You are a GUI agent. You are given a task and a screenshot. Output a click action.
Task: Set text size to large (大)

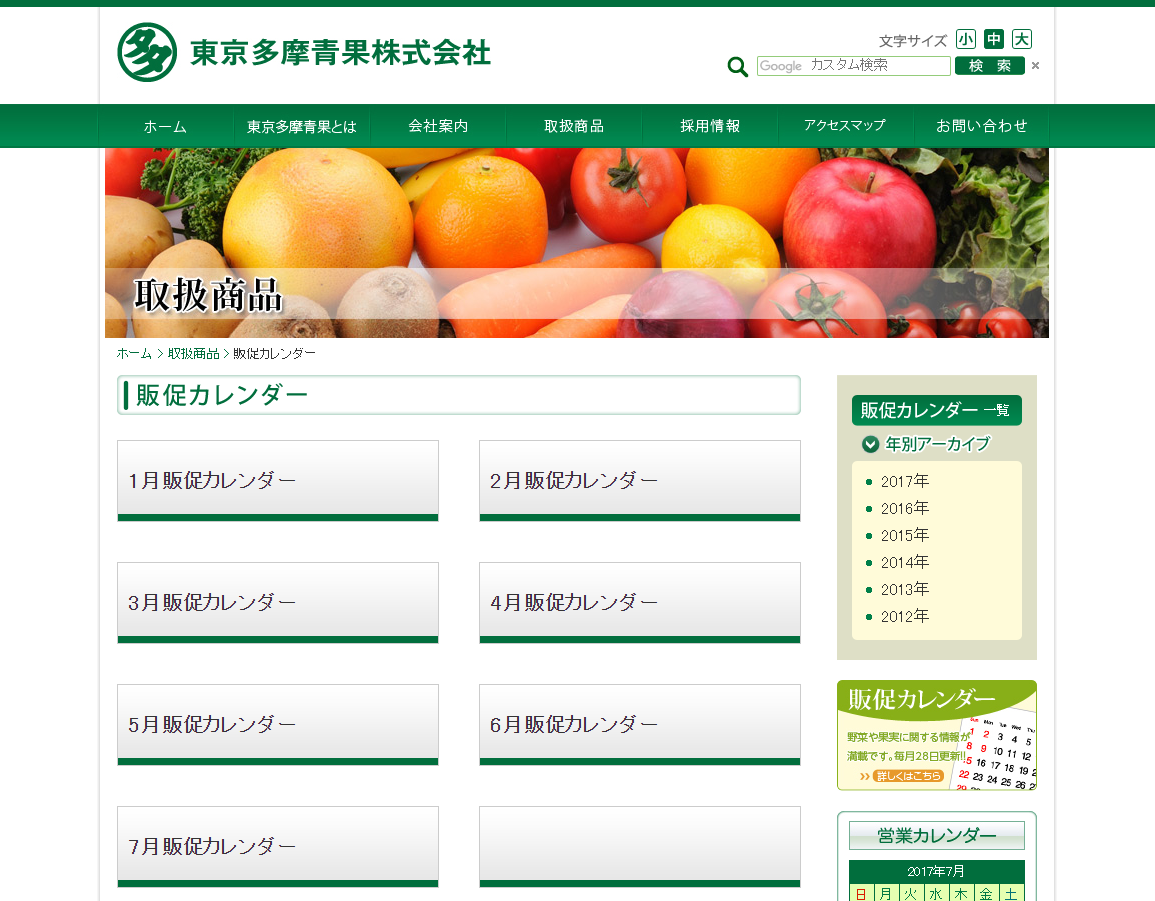[1021, 39]
